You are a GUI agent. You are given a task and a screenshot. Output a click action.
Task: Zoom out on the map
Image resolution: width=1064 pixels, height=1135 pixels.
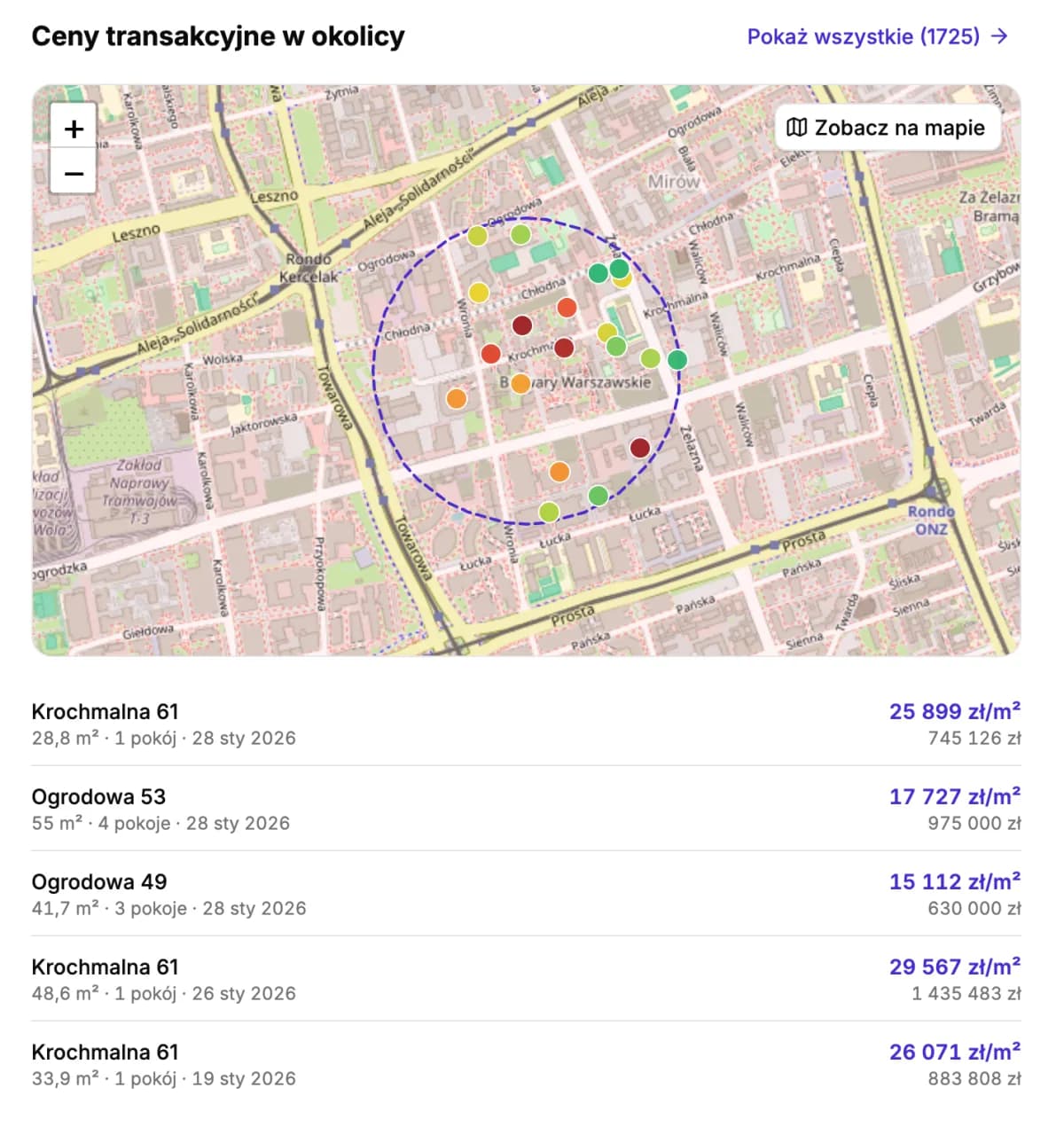(x=74, y=173)
